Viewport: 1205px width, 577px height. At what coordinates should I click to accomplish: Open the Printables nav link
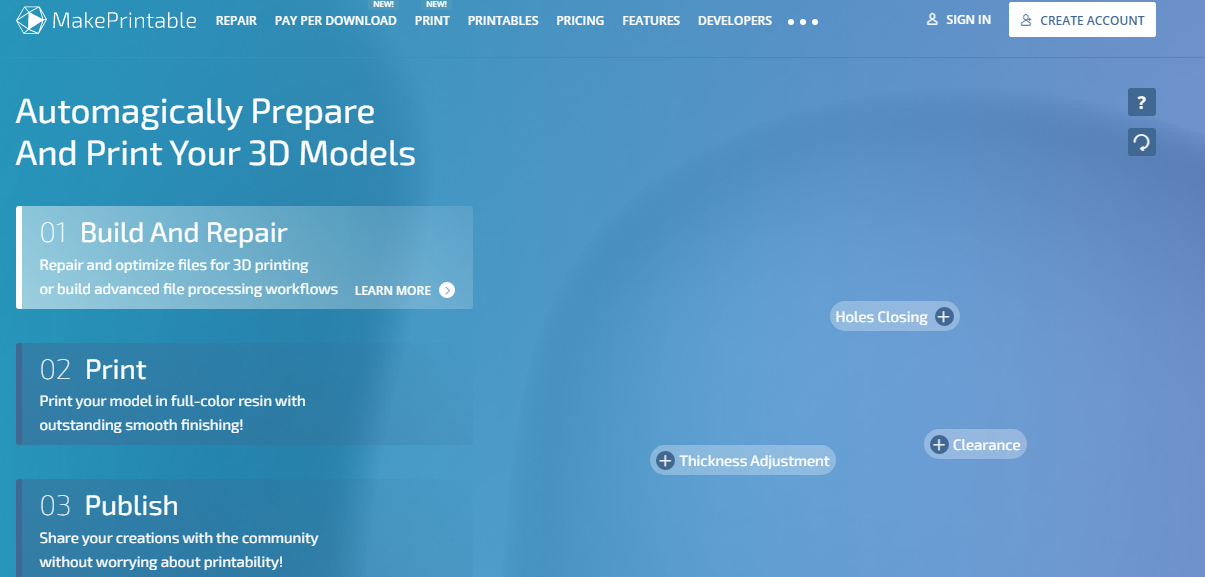503,21
